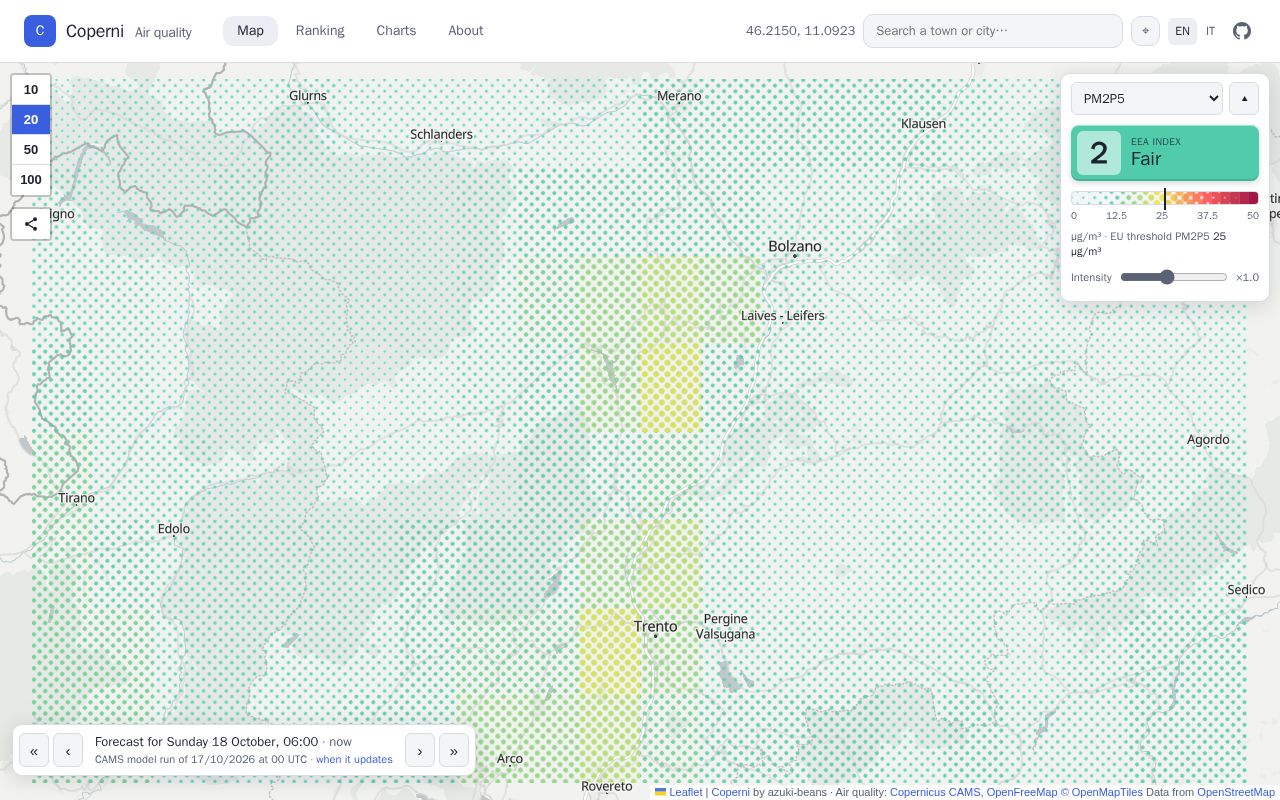Click the PM2P5 color scale bar
1280x800 pixels.
(x=1165, y=198)
